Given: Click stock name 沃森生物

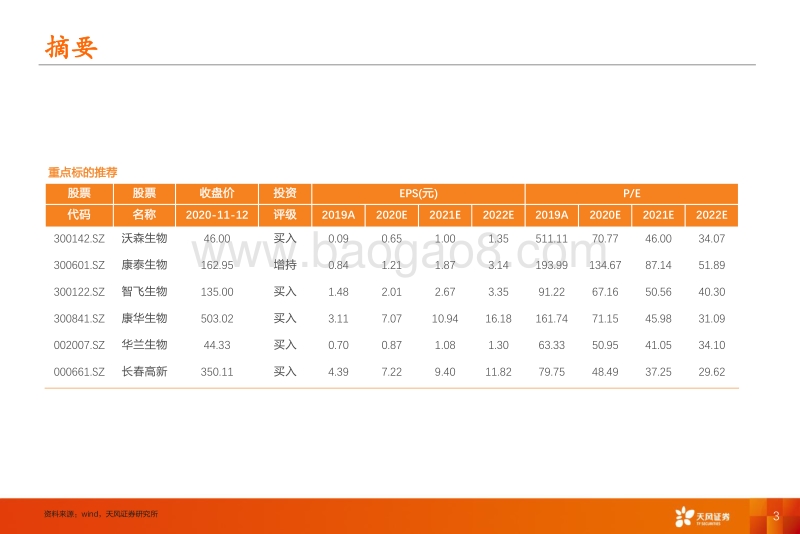Looking at the screenshot, I should [144, 238].
